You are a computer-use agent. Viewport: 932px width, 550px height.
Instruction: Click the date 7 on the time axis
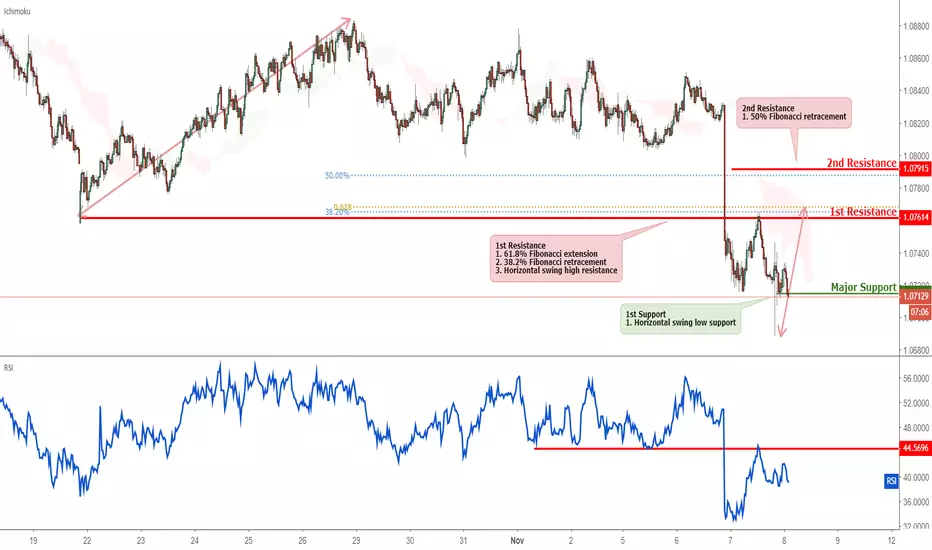pyautogui.click(x=731, y=540)
